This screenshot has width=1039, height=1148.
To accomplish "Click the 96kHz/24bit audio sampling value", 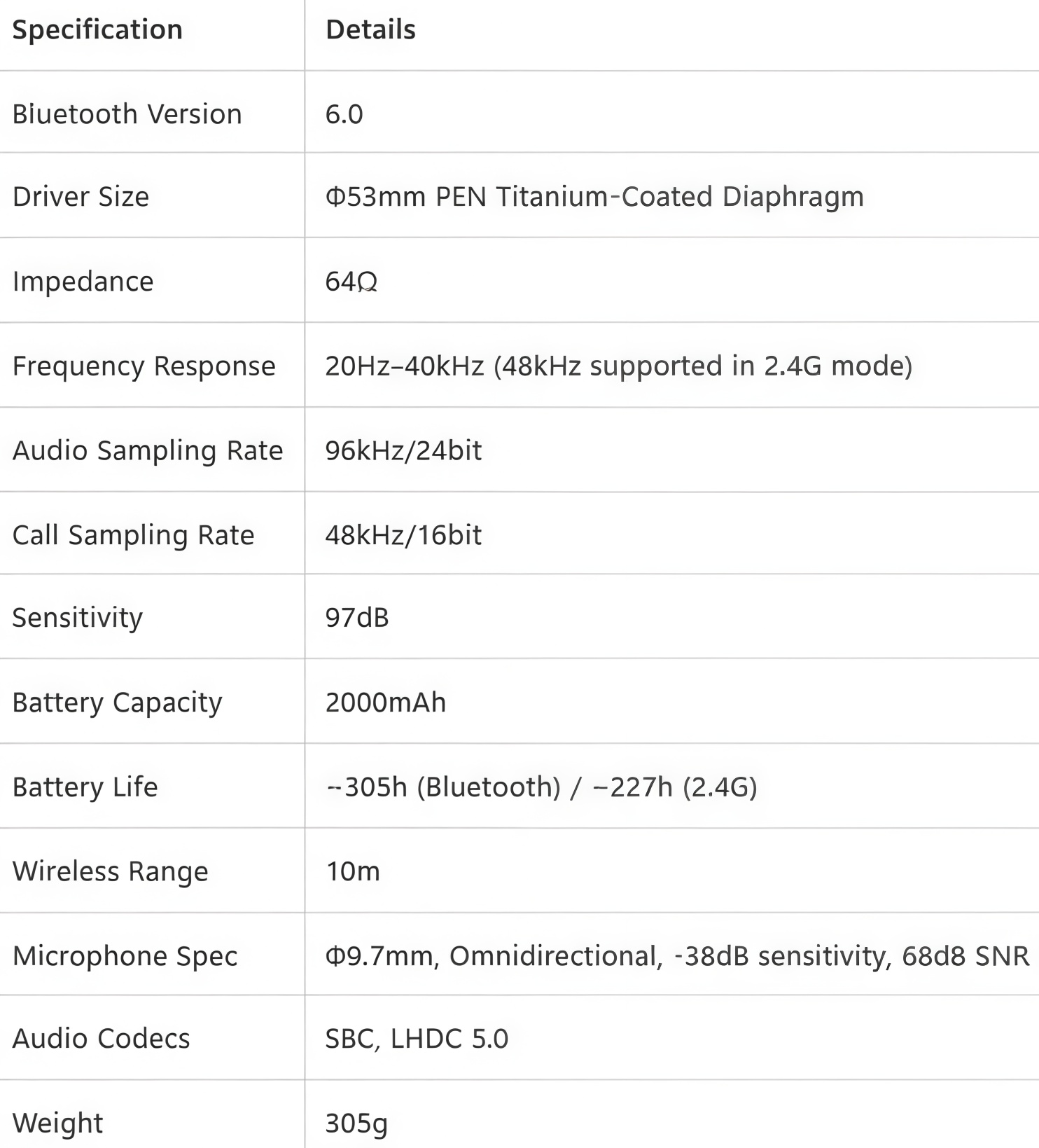I will tap(403, 450).
